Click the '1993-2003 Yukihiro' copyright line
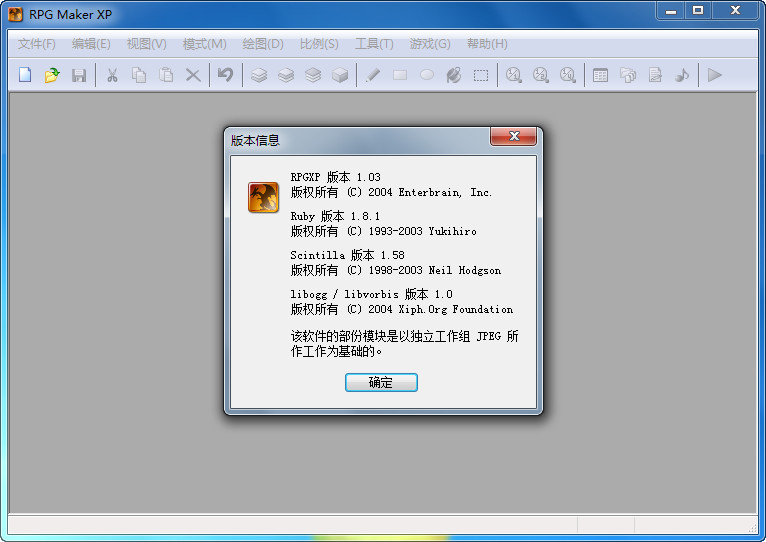Image resolution: width=766 pixels, height=542 pixels. [383, 231]
